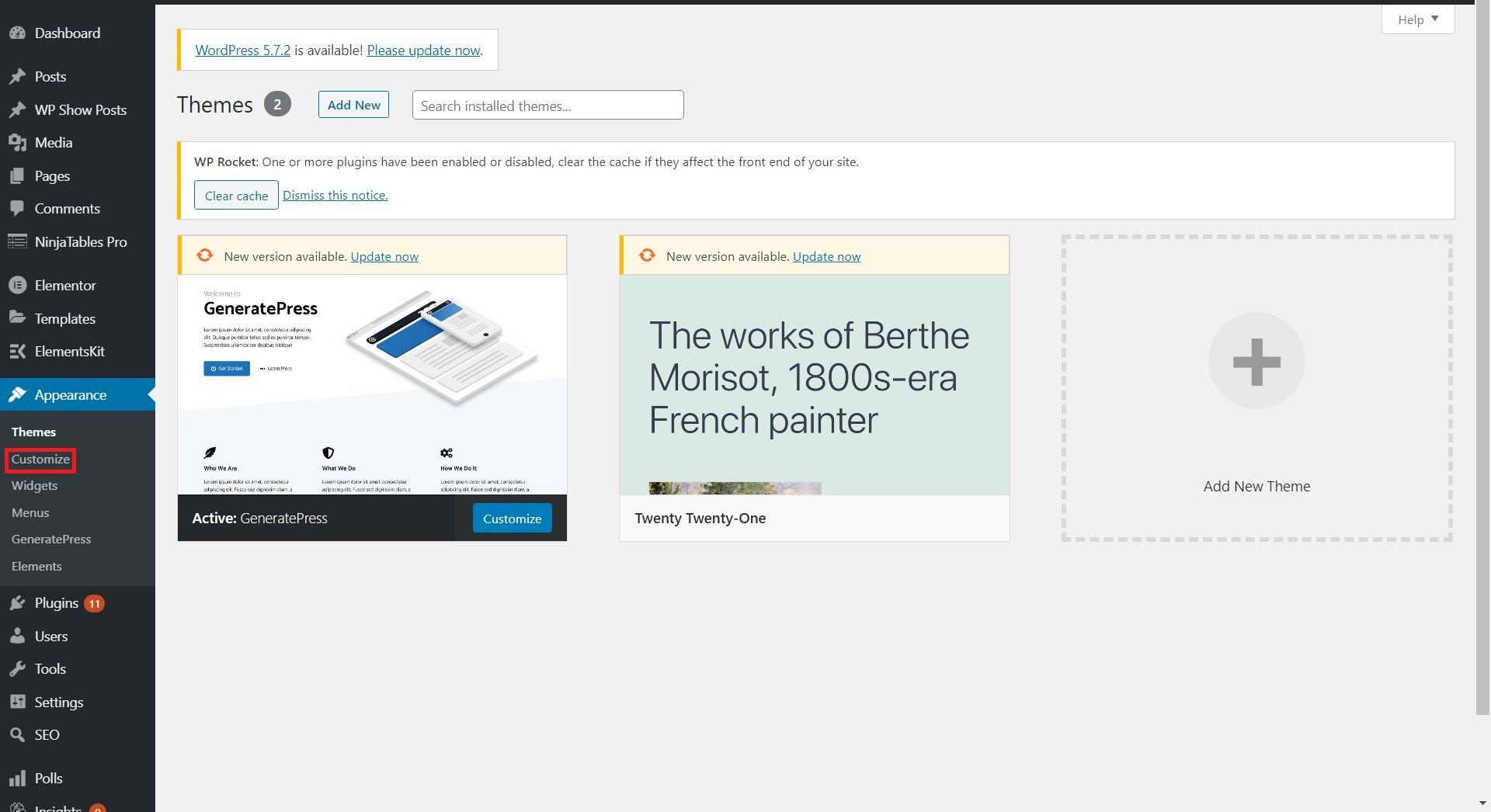This screenshot has height=812, width=1491.
Task: Dismiss the WP Rocket notice
Action: pyautogui.click(x=335, y=196)
